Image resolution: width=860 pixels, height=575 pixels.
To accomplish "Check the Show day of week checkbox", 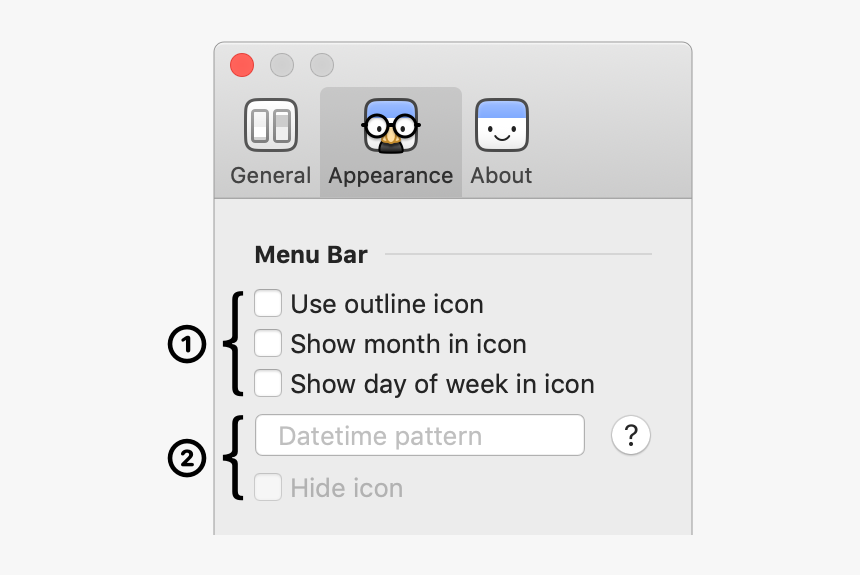I will coord(268,384).
